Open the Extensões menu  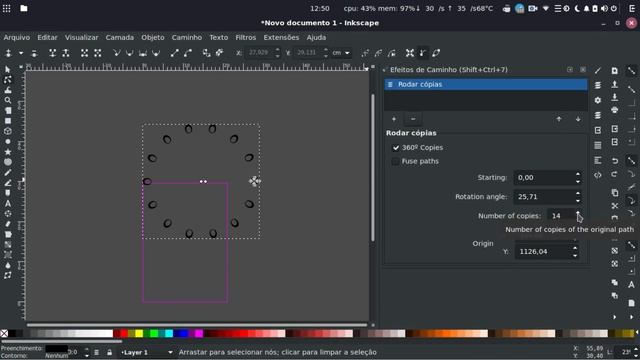coord(281,37)
